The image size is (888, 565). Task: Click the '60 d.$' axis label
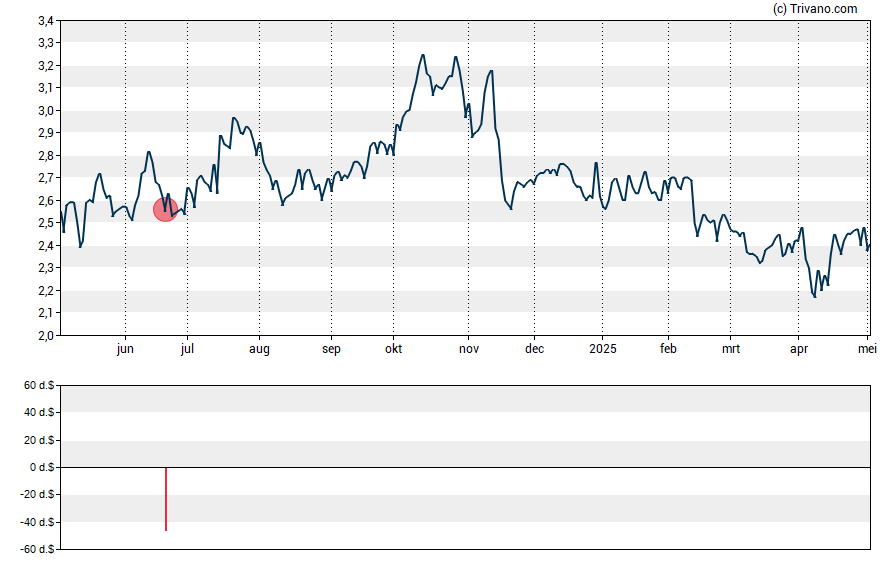tap(39, 386)
